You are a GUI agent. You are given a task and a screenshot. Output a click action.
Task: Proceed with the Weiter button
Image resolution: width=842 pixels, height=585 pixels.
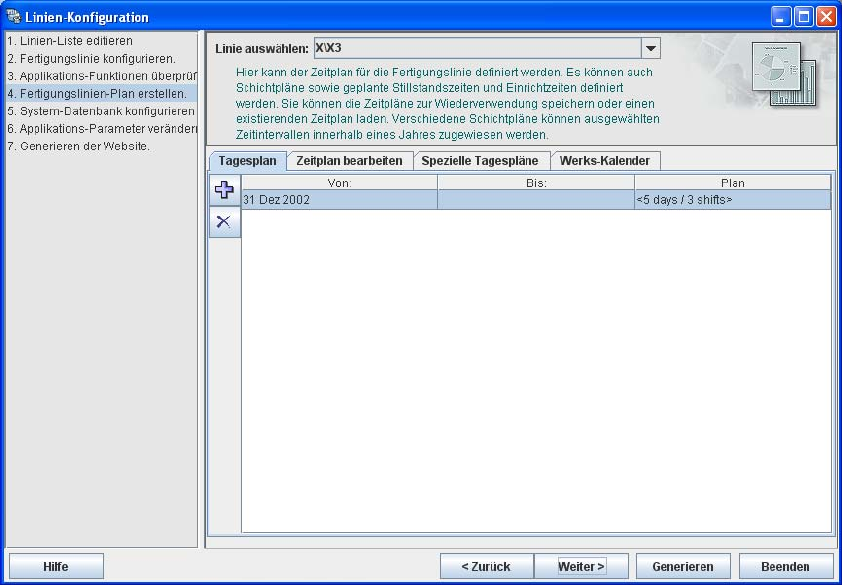click(582, 567)
